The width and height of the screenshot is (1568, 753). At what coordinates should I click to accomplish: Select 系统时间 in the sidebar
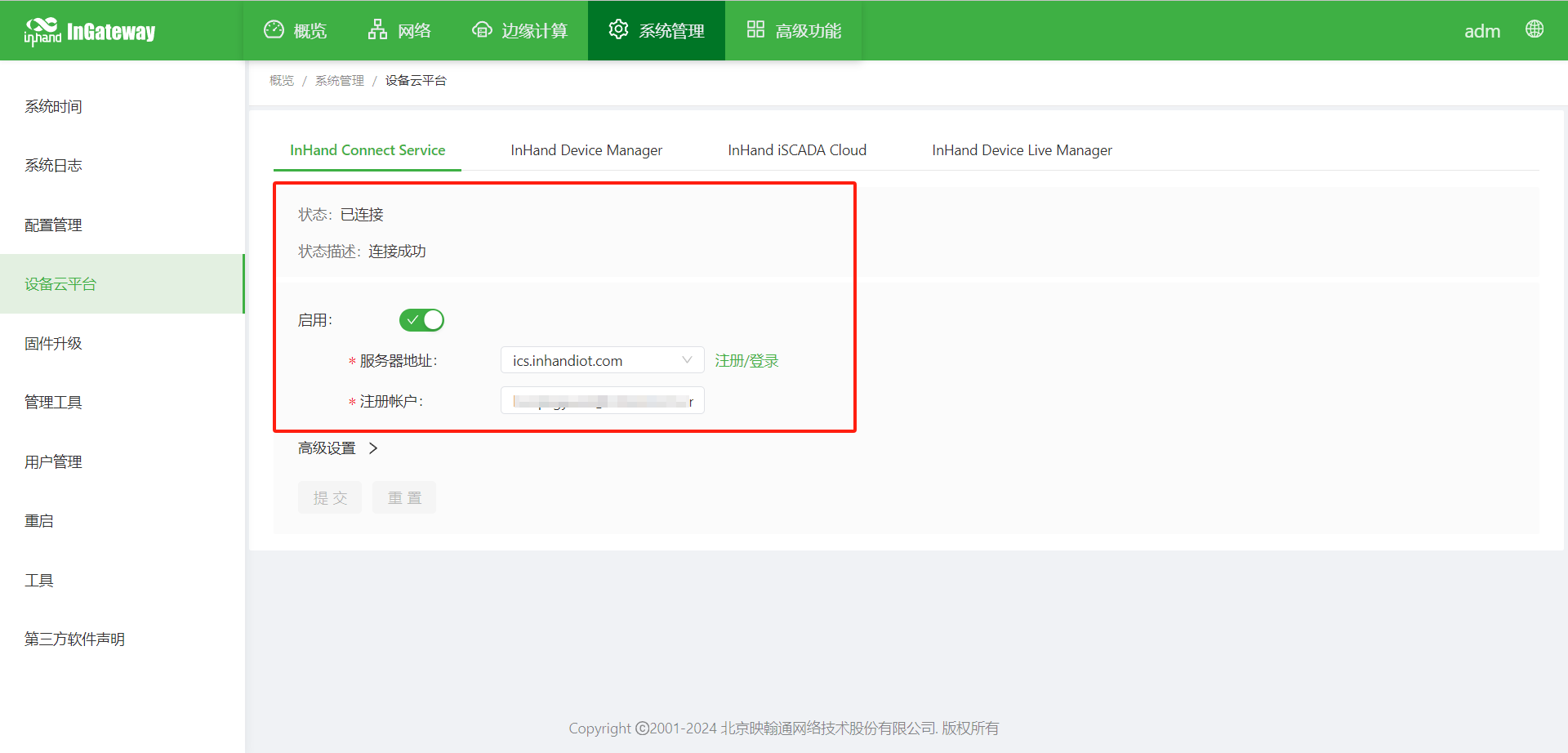click(122, 106)
